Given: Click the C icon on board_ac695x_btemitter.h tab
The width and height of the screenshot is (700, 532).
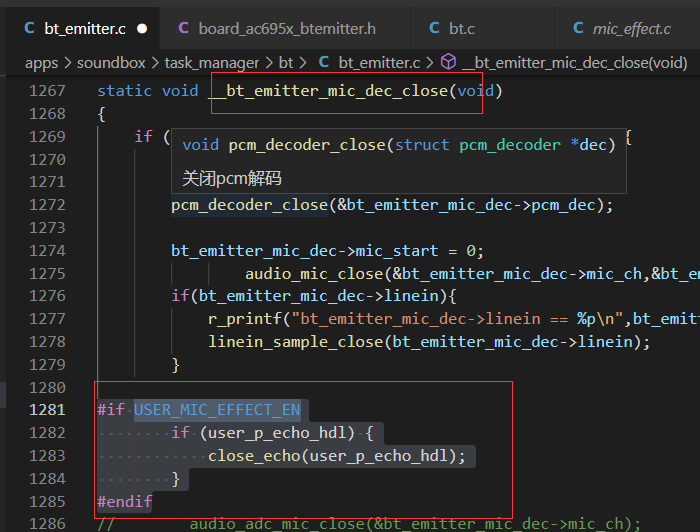Looking at the screenshot, I should point(183,29).
